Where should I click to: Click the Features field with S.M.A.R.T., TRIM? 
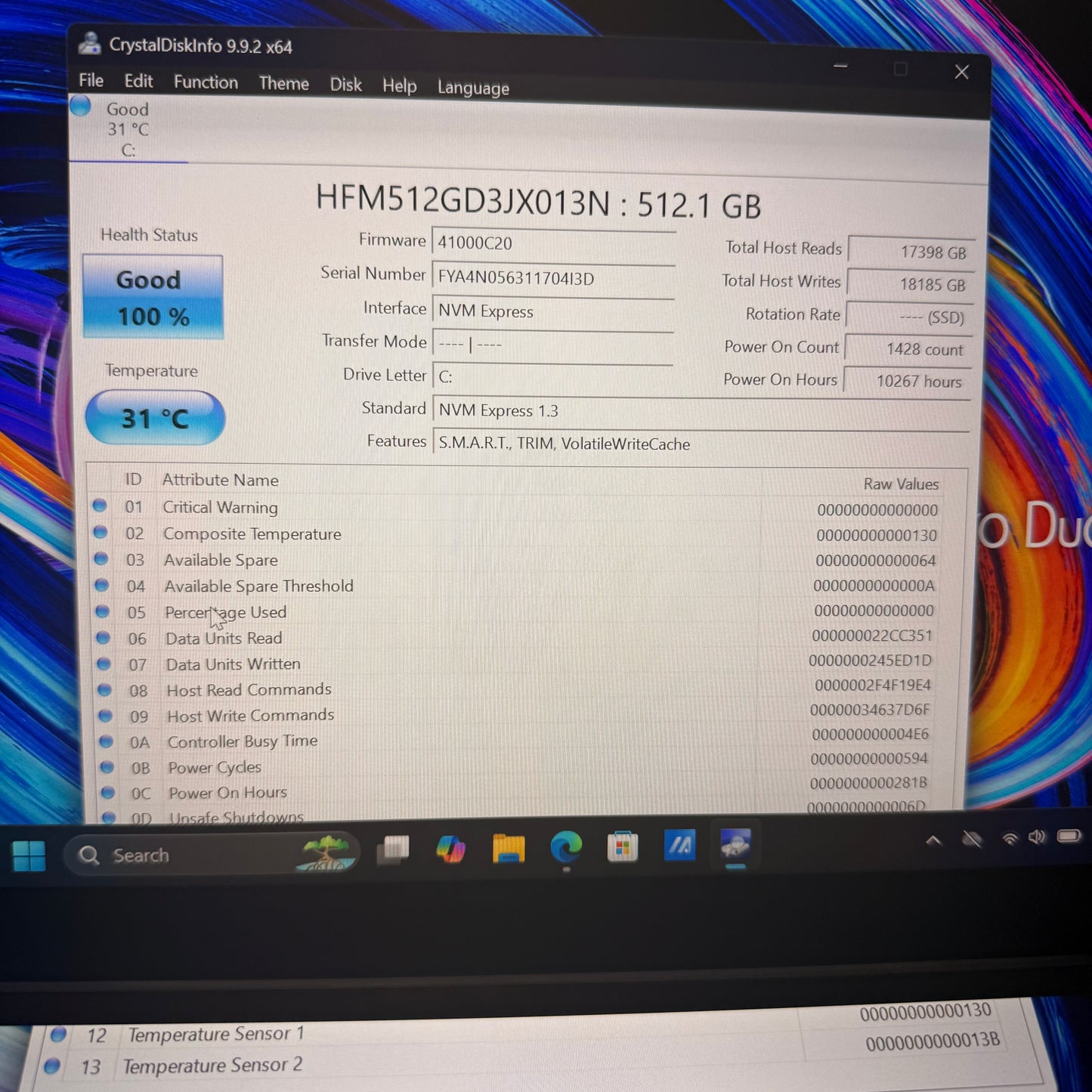(x=701, y=444)
